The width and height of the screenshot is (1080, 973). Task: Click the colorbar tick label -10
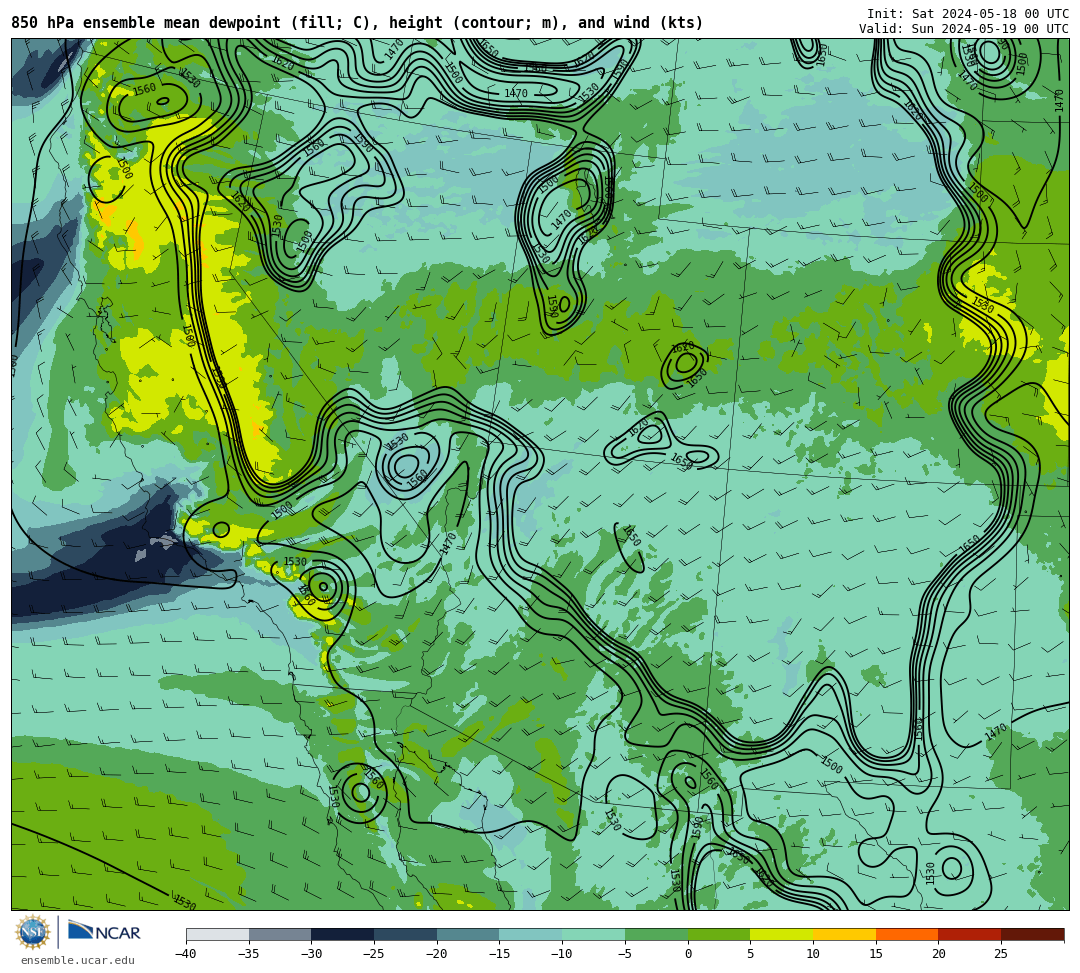tap(561, 954)
